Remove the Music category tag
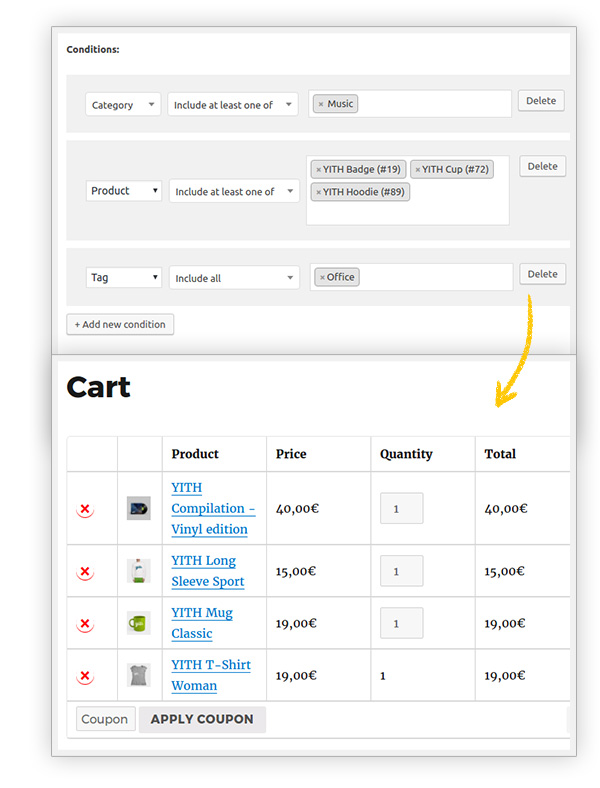Image resolution: width=600 pixels, height=788 pixels. point(320,104)
